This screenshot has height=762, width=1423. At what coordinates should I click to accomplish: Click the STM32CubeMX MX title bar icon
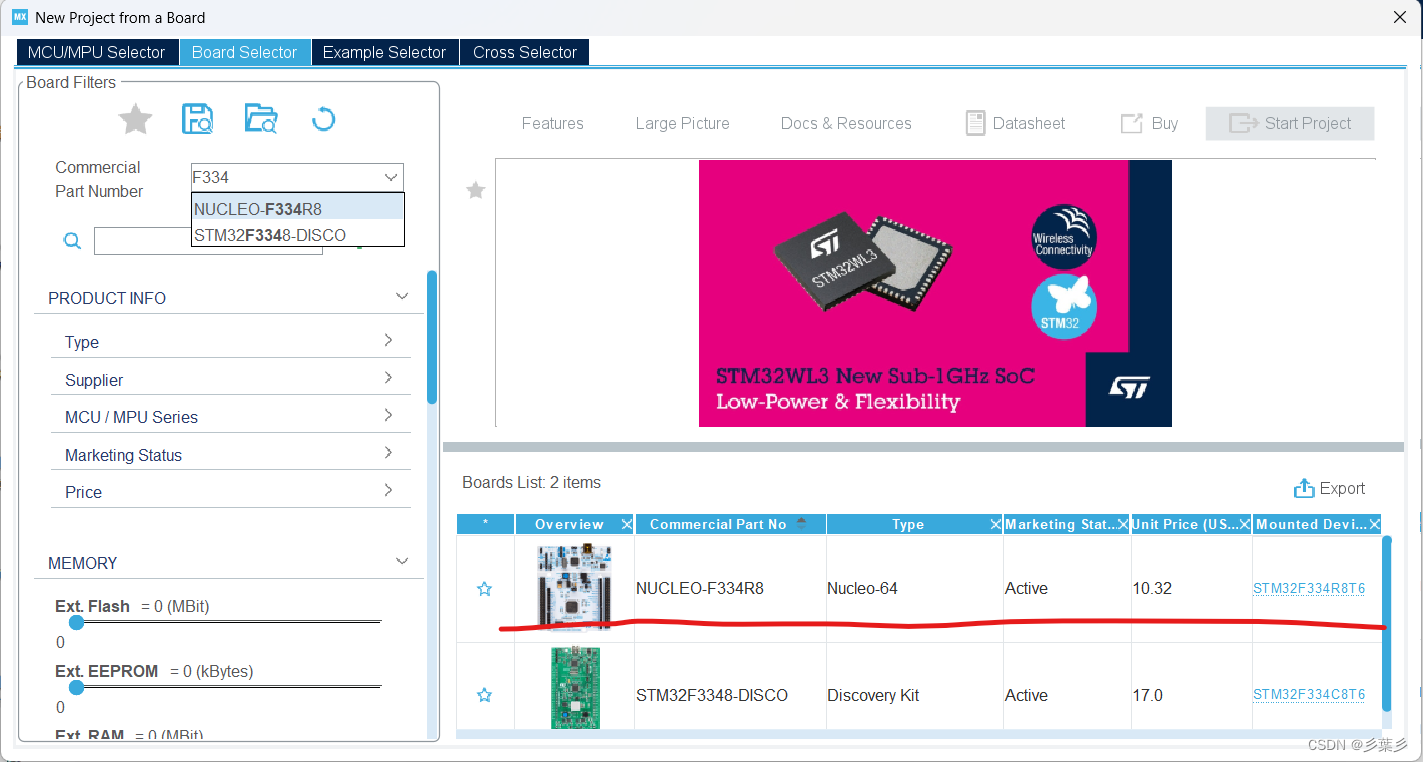(x=19, y=17)
